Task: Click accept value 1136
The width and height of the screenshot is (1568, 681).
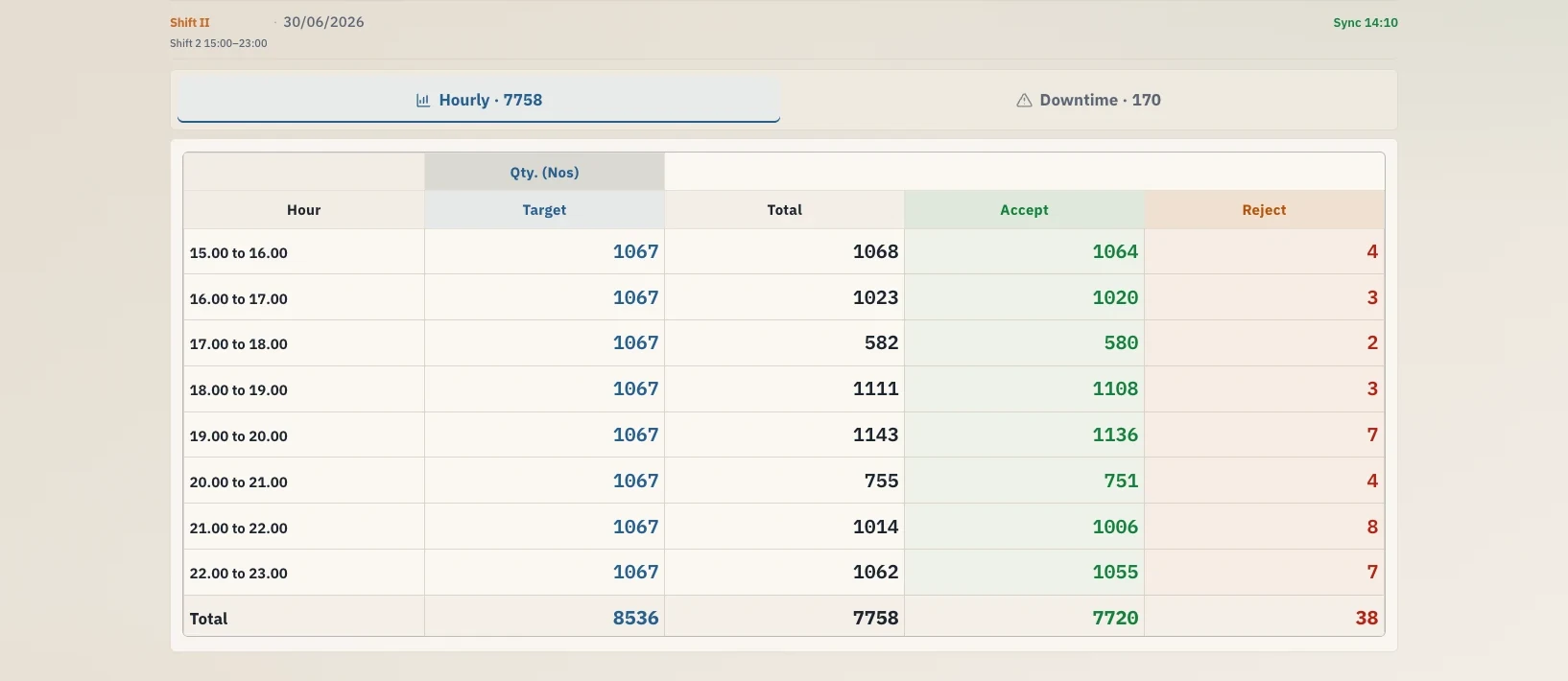Action: coord(1115,434)
